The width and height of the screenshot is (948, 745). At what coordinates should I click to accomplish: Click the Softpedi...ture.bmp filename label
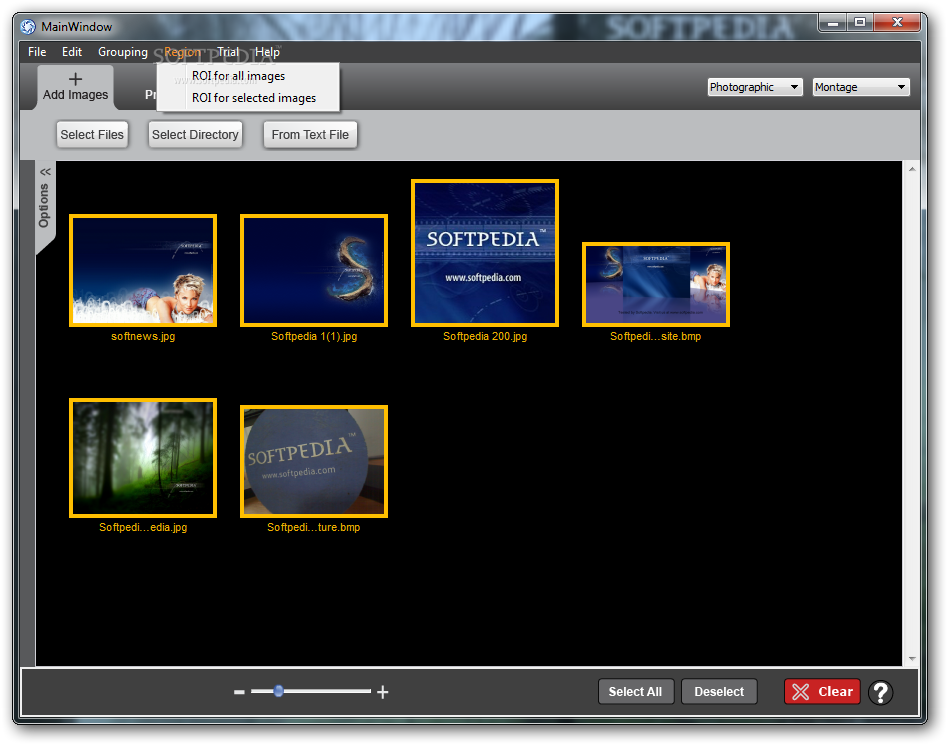[314, 527]
